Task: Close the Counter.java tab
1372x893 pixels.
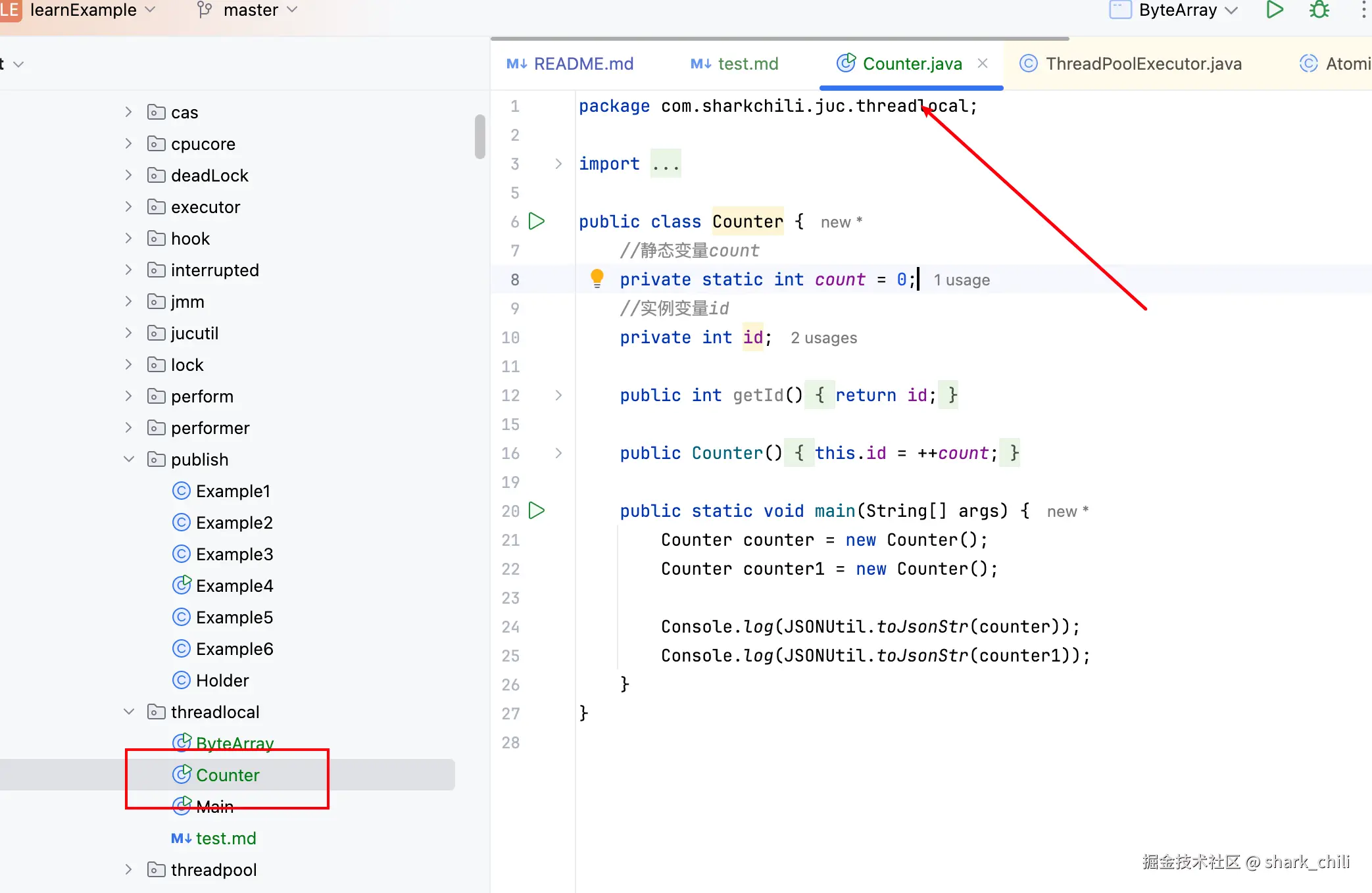Action: coord(983,64)
